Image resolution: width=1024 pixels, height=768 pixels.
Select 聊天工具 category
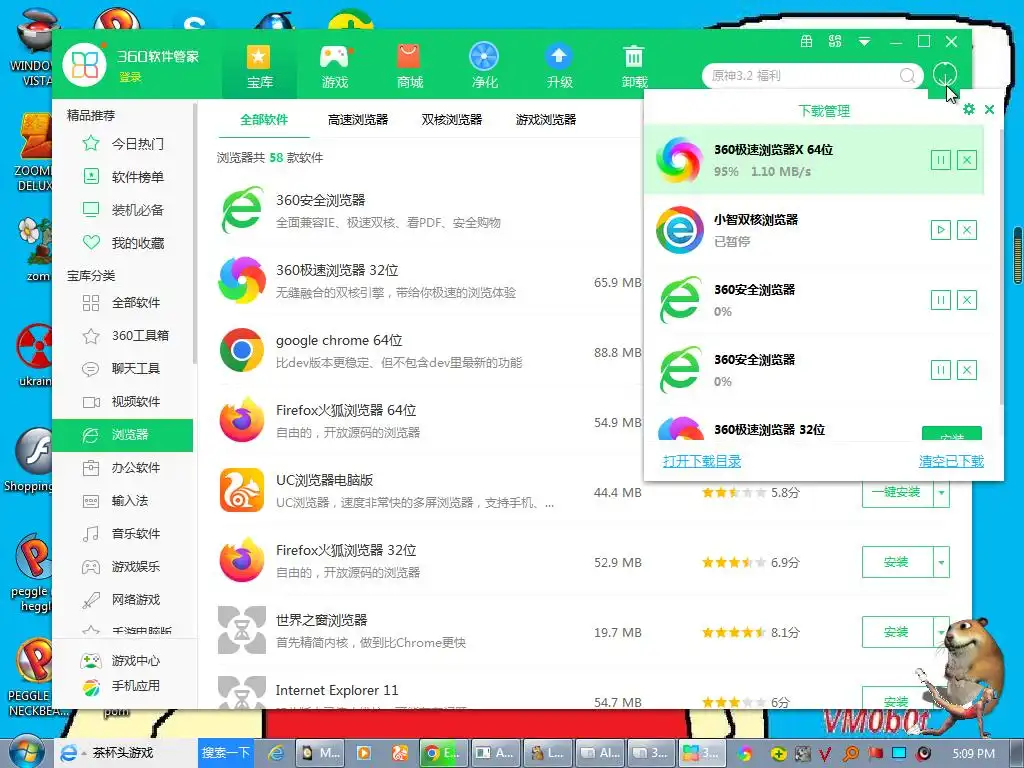(x=124, y=368)
